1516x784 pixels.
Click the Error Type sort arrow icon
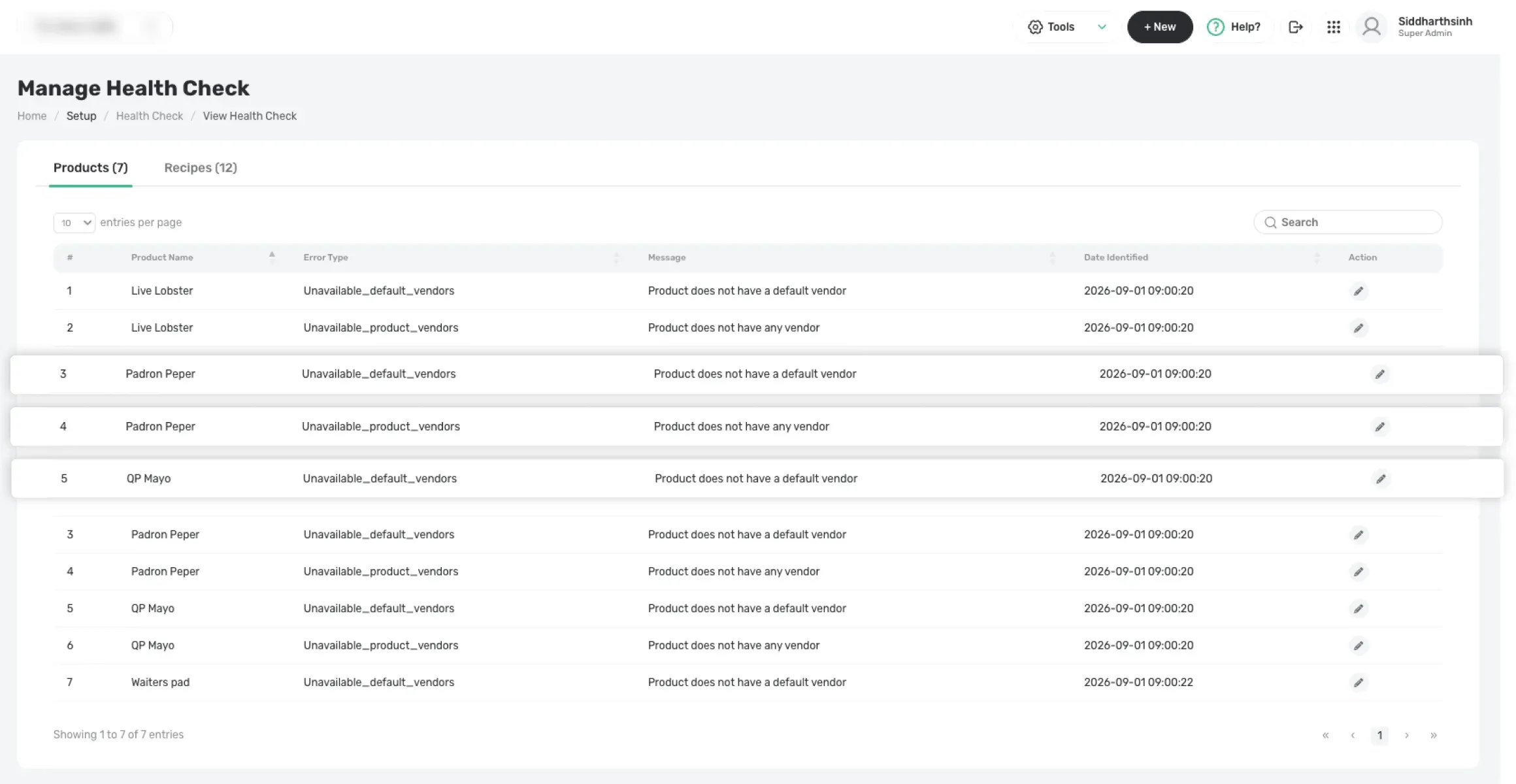(x=616, y=257)
